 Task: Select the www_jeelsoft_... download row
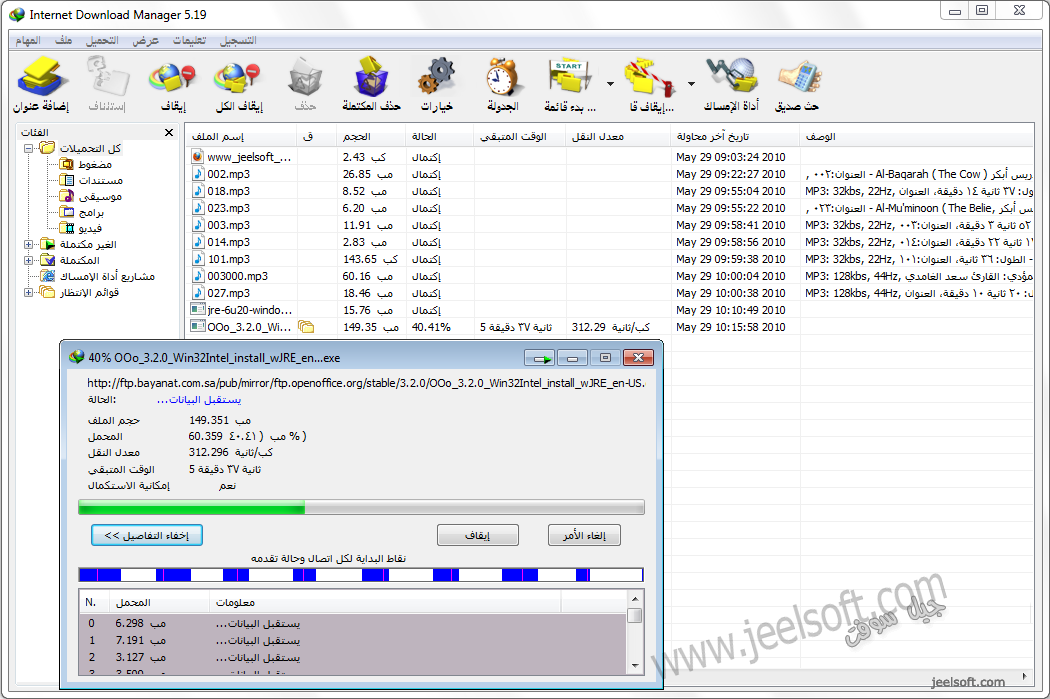609,157
